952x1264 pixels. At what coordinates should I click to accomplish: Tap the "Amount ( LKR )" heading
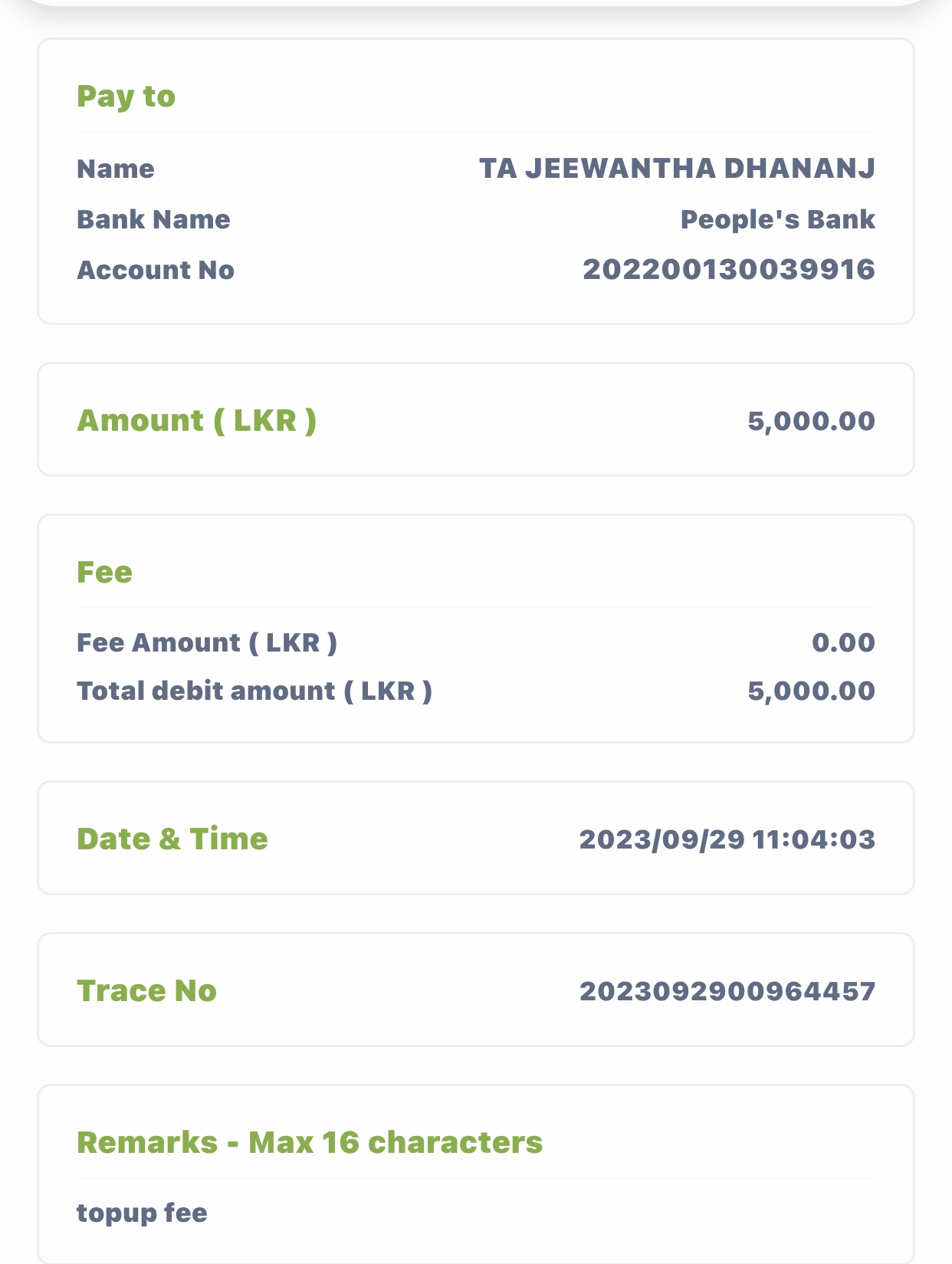[196, 420]
